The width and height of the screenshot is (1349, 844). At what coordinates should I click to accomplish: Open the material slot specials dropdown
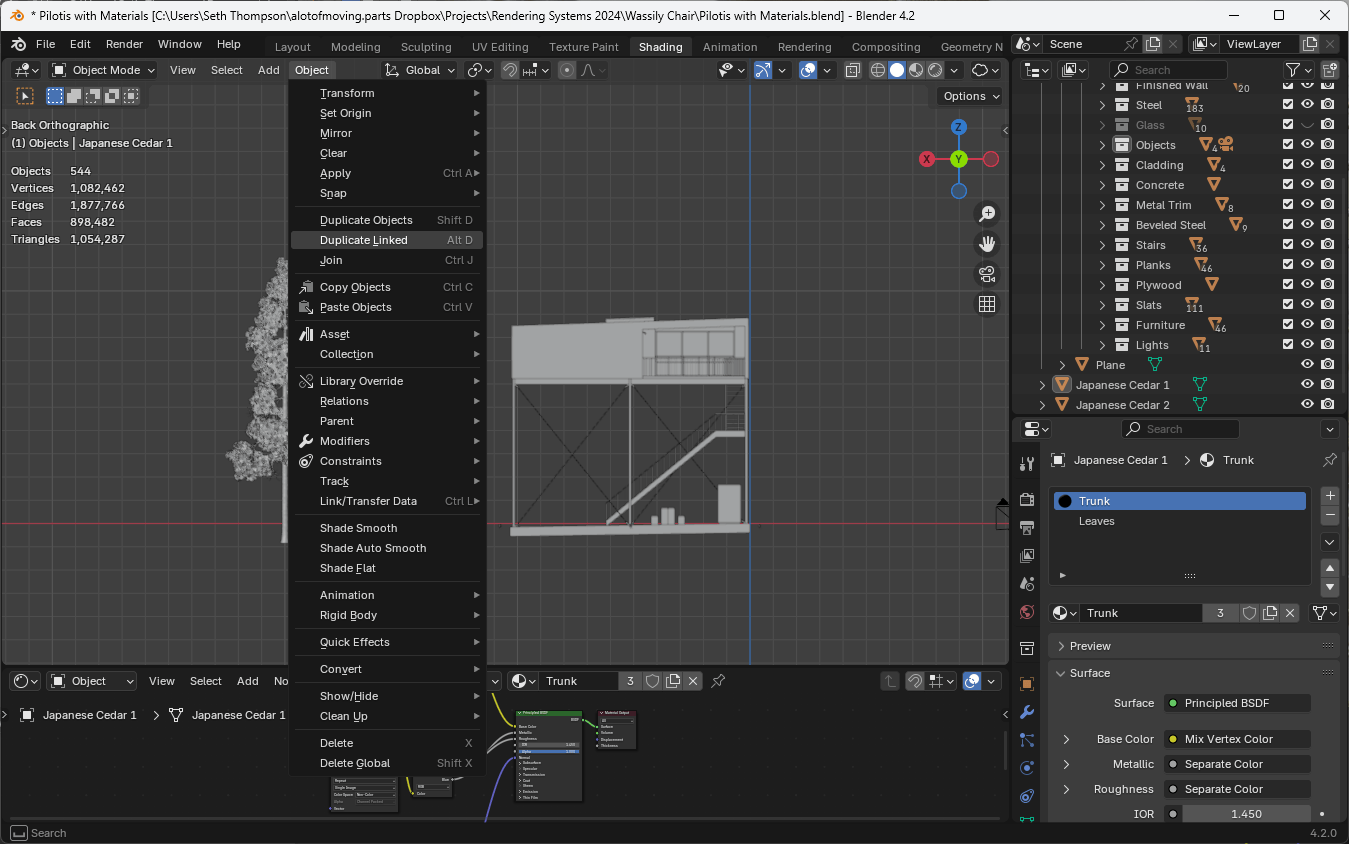pos(1330,542)
